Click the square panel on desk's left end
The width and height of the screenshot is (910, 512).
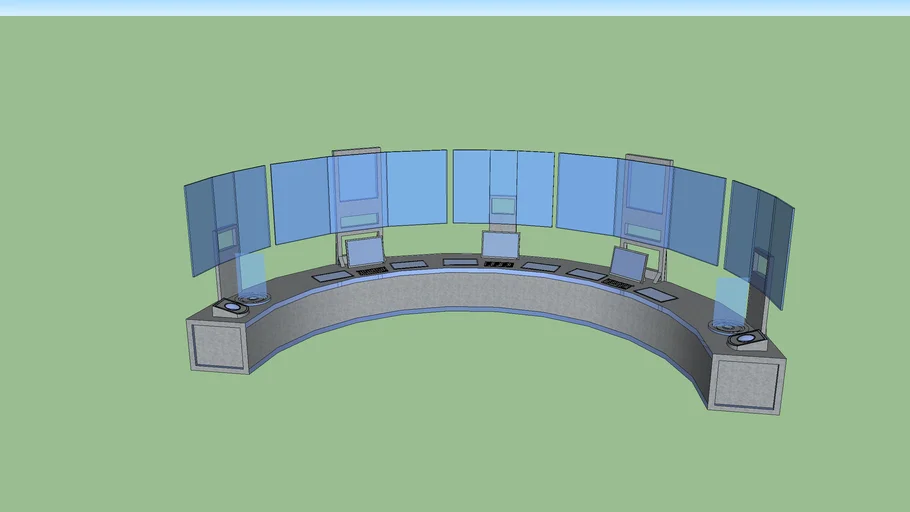(x=219, y=347)
